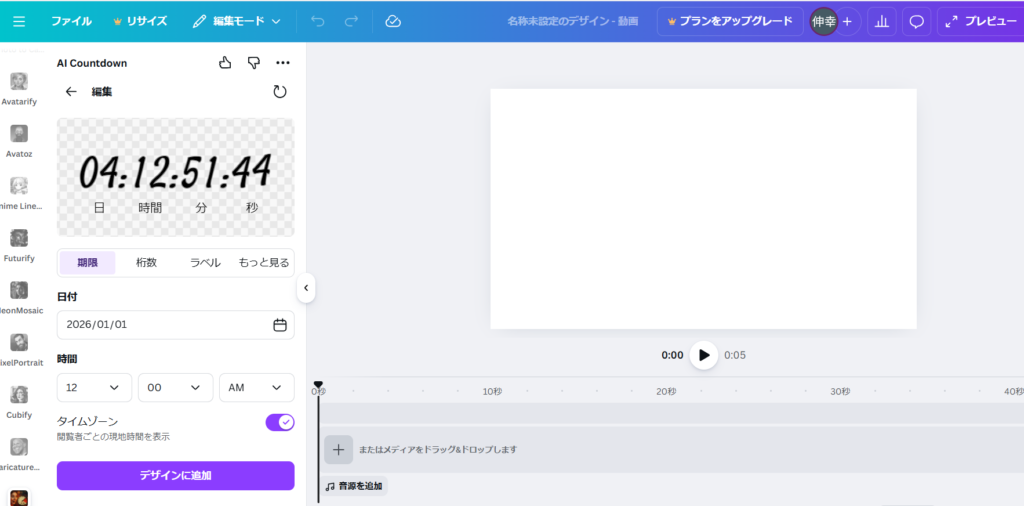
Task: Click the thumbs down dislike icon
Action: 254,63
